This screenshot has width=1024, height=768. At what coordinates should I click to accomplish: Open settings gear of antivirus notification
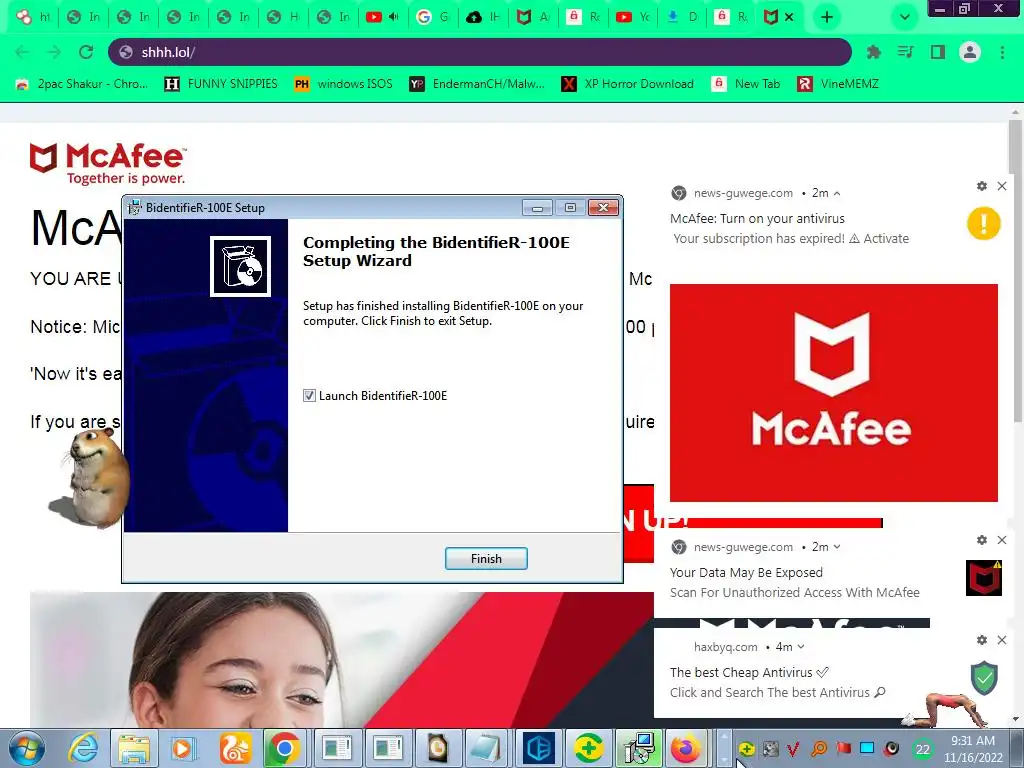pos(982,186)
